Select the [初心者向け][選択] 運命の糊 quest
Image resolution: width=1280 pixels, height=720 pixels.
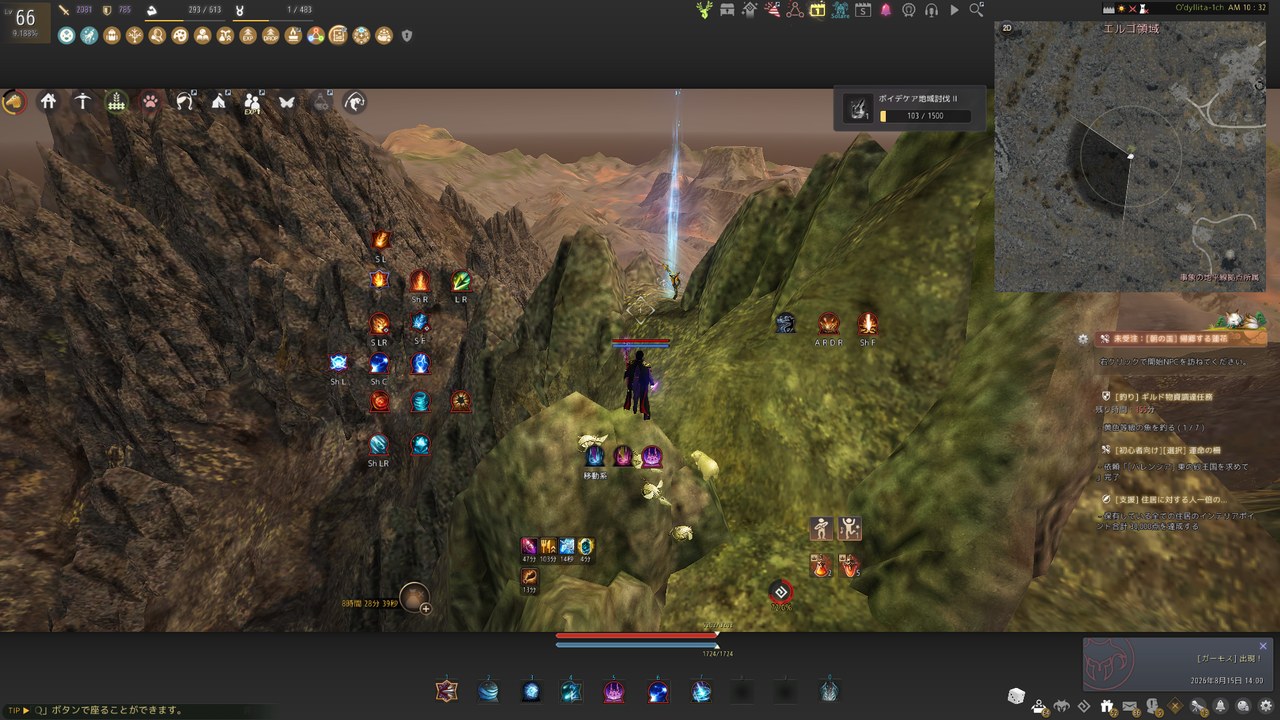[x=1160, y=451]
